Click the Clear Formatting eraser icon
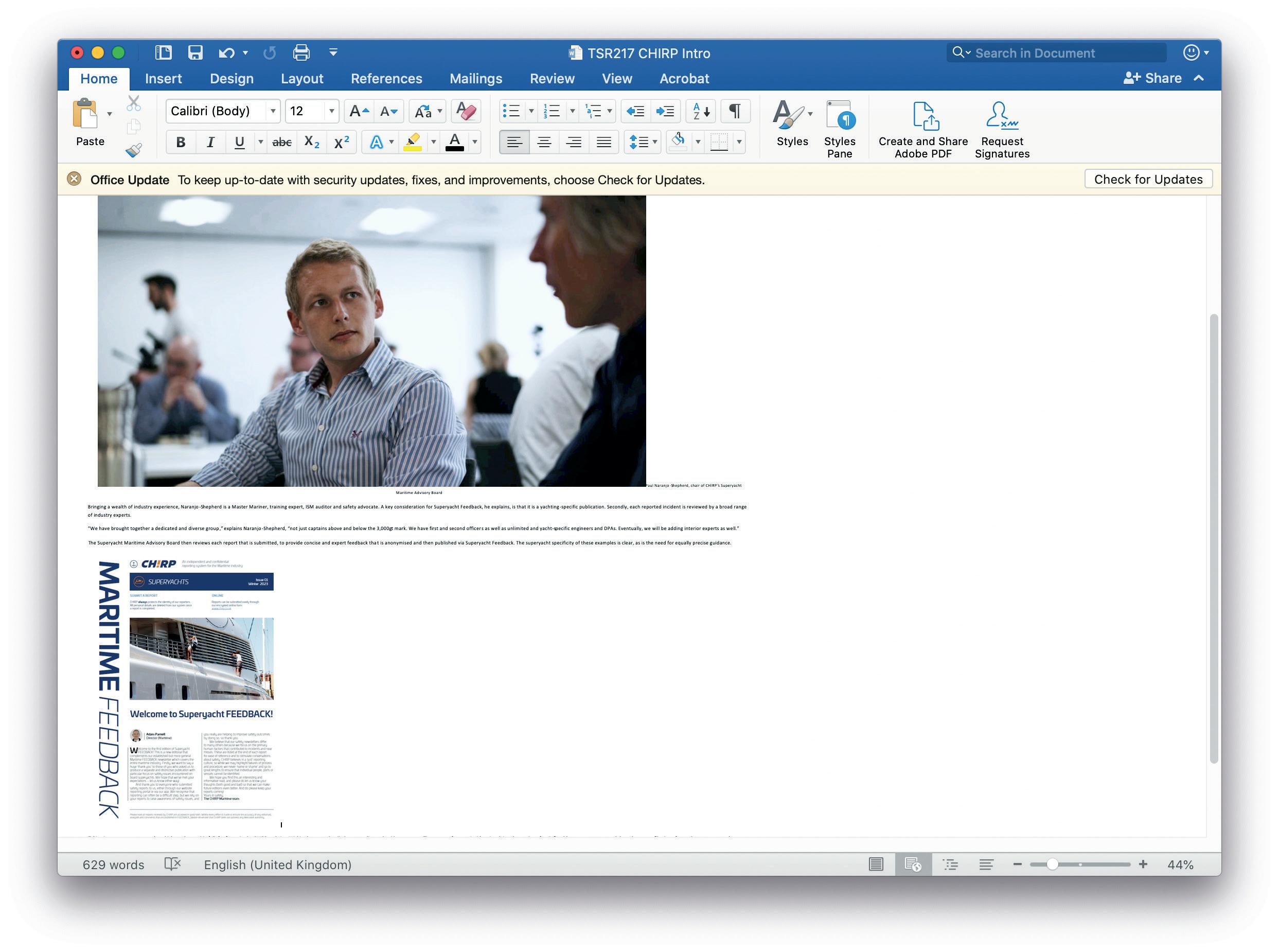 (466, 111)
